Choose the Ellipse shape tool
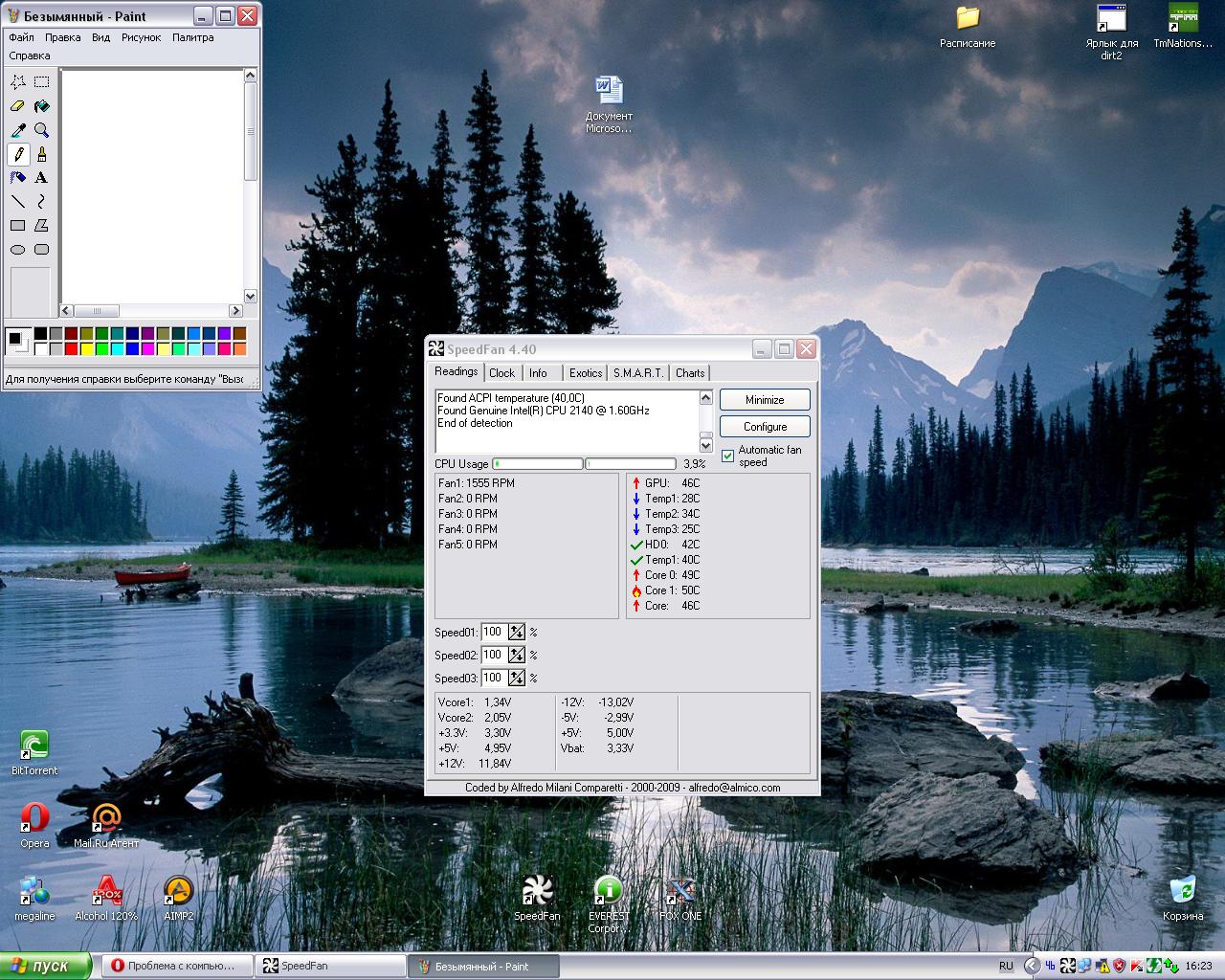 click(17, 250)
